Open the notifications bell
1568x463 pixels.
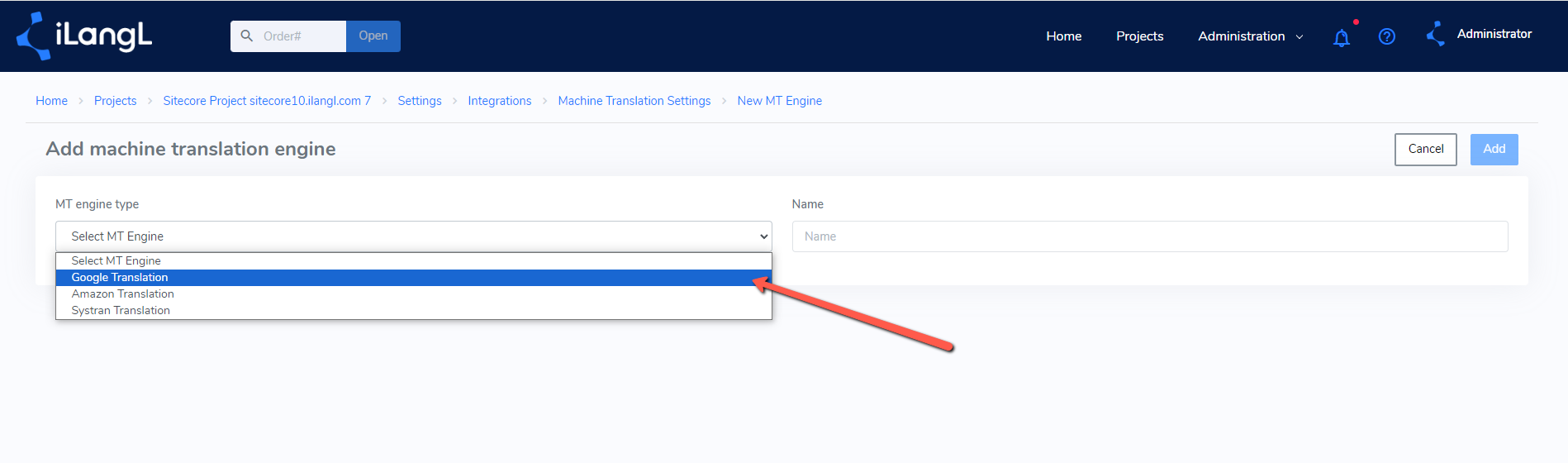click(1342, 37)
